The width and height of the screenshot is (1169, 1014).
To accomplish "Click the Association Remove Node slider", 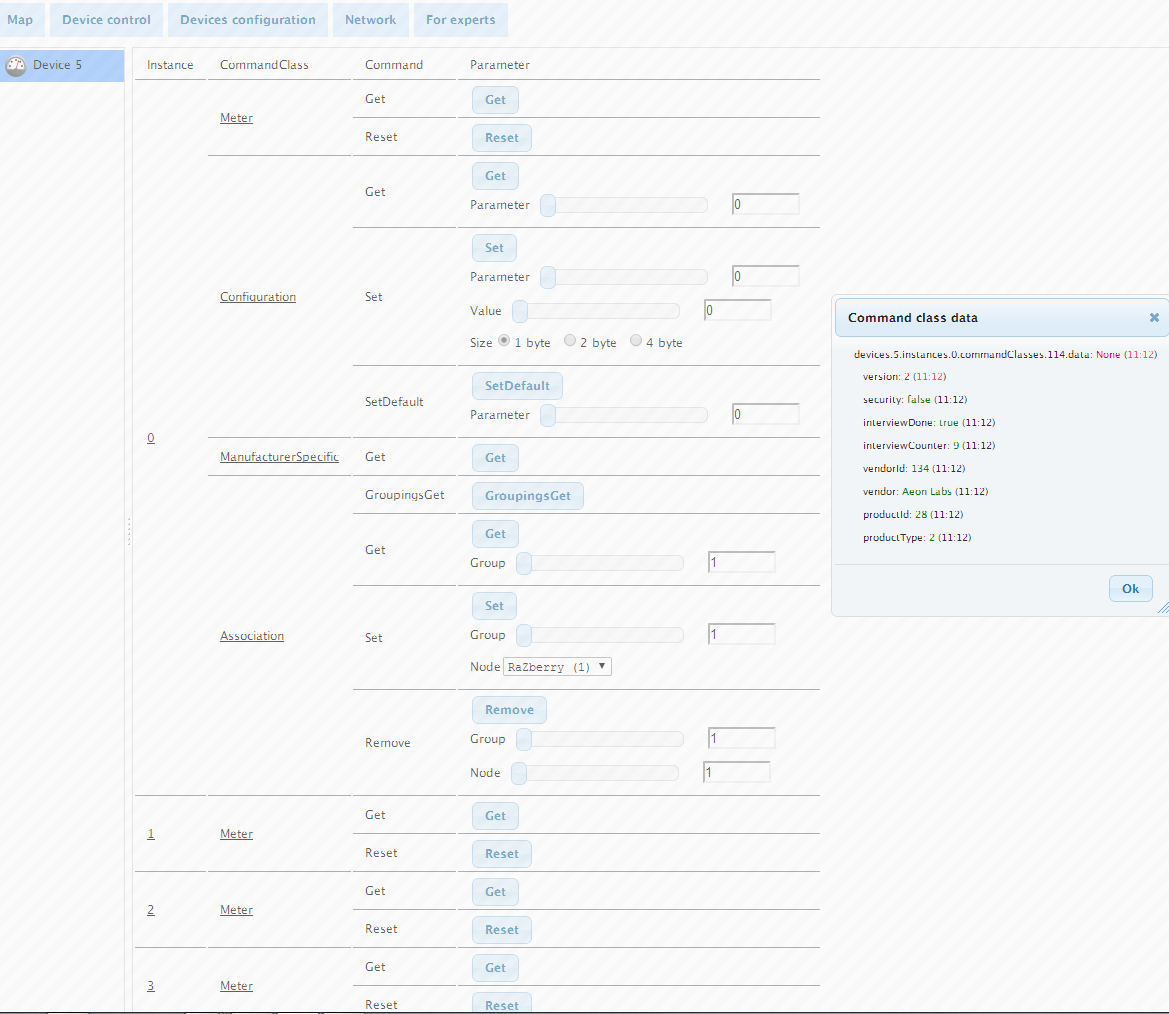I will pyautogui.click(x=594, y=773).
